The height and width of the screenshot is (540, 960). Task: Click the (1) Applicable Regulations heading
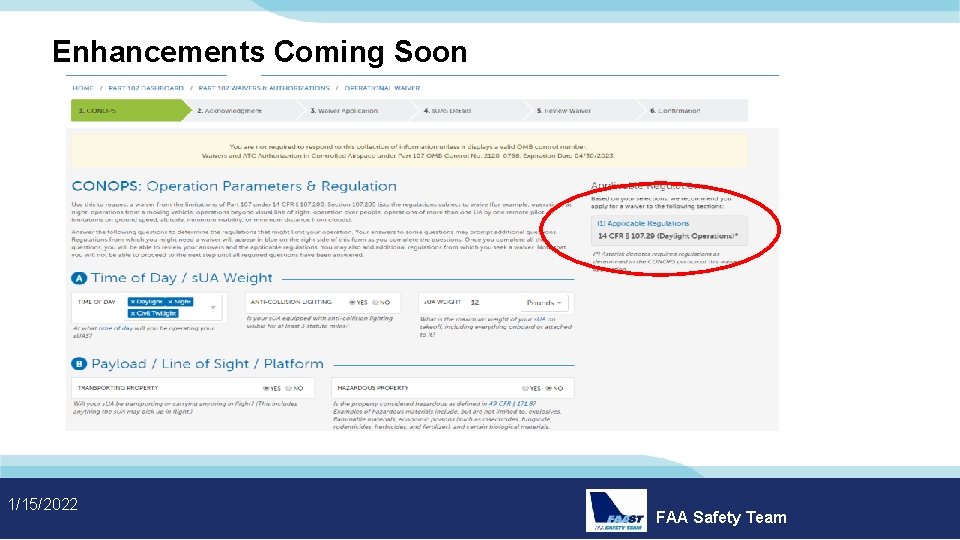click(643, 223)
